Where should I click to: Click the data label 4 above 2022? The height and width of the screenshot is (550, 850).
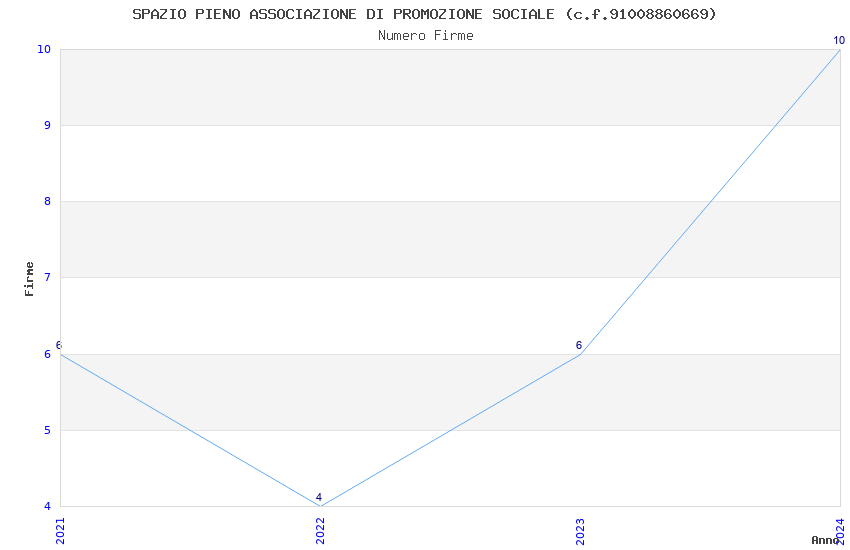pyautogui.click(x=319, y=497)
